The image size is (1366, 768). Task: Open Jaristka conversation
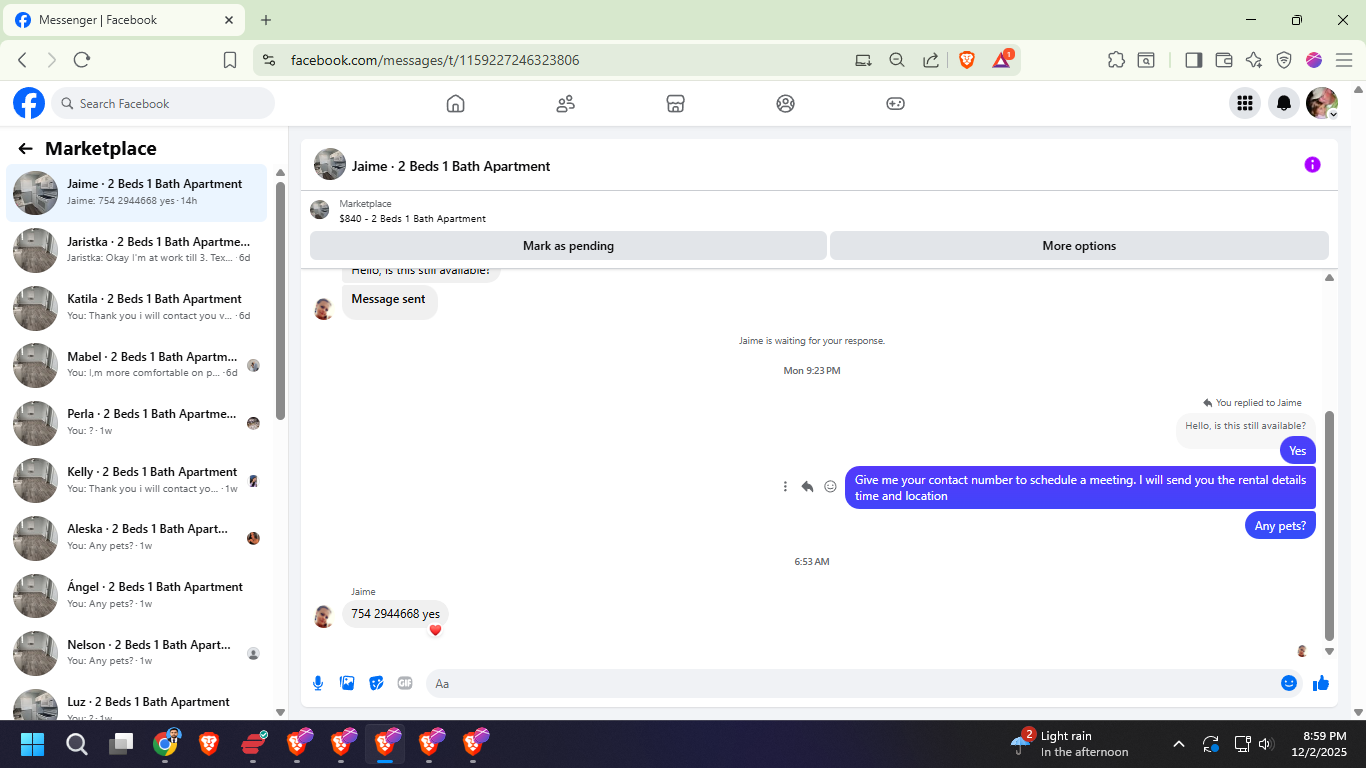tap(137, 250)
